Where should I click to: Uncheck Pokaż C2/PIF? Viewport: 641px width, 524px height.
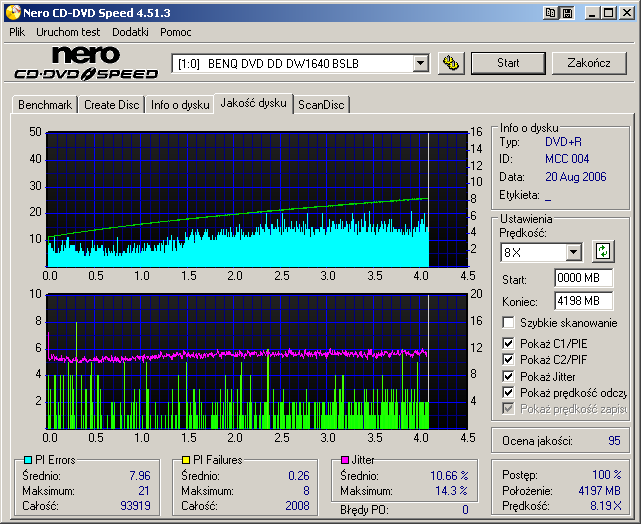pos(508,360)
